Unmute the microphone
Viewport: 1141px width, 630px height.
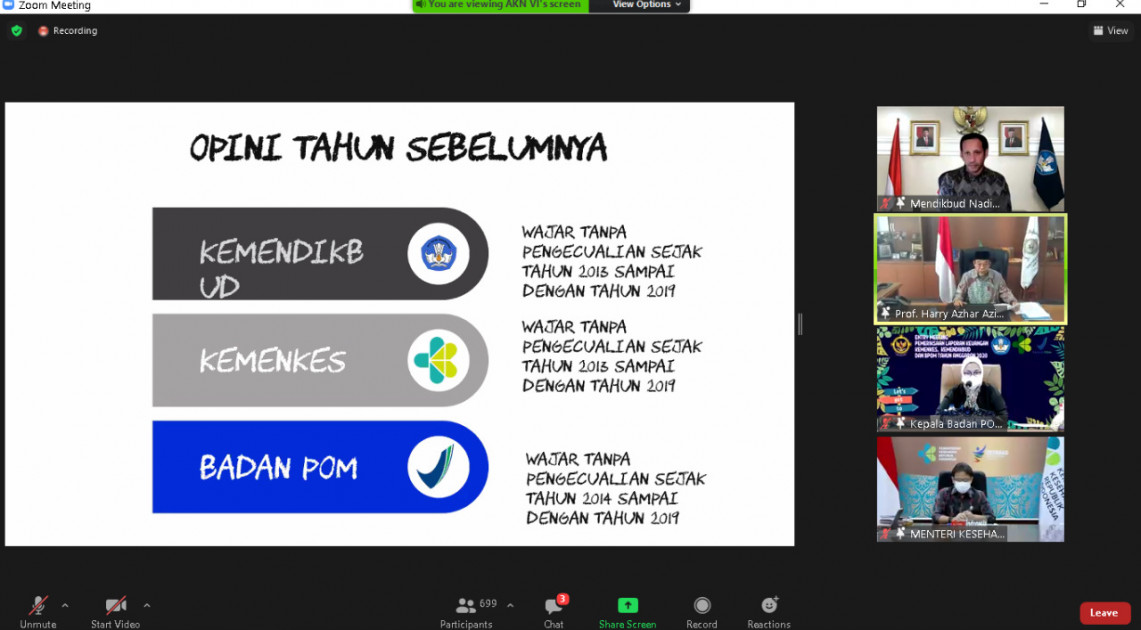38,611
